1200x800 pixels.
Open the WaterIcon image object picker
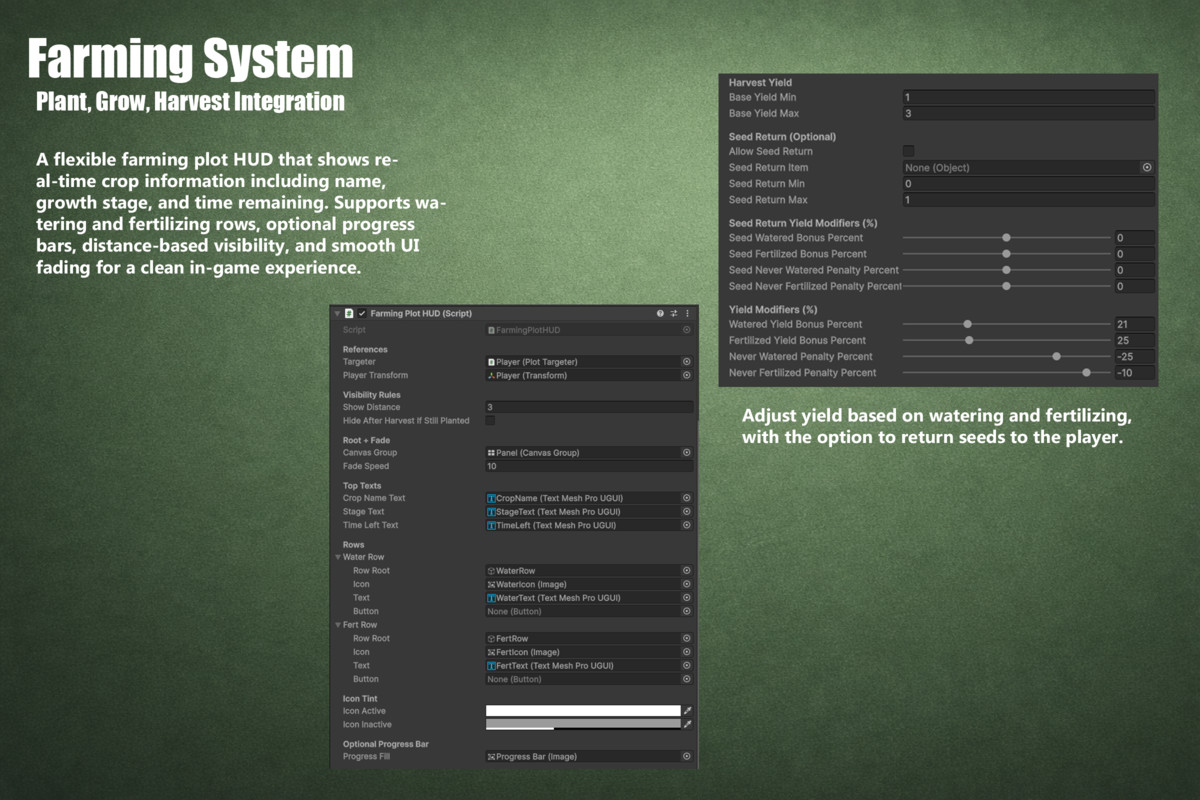[686, 584]
